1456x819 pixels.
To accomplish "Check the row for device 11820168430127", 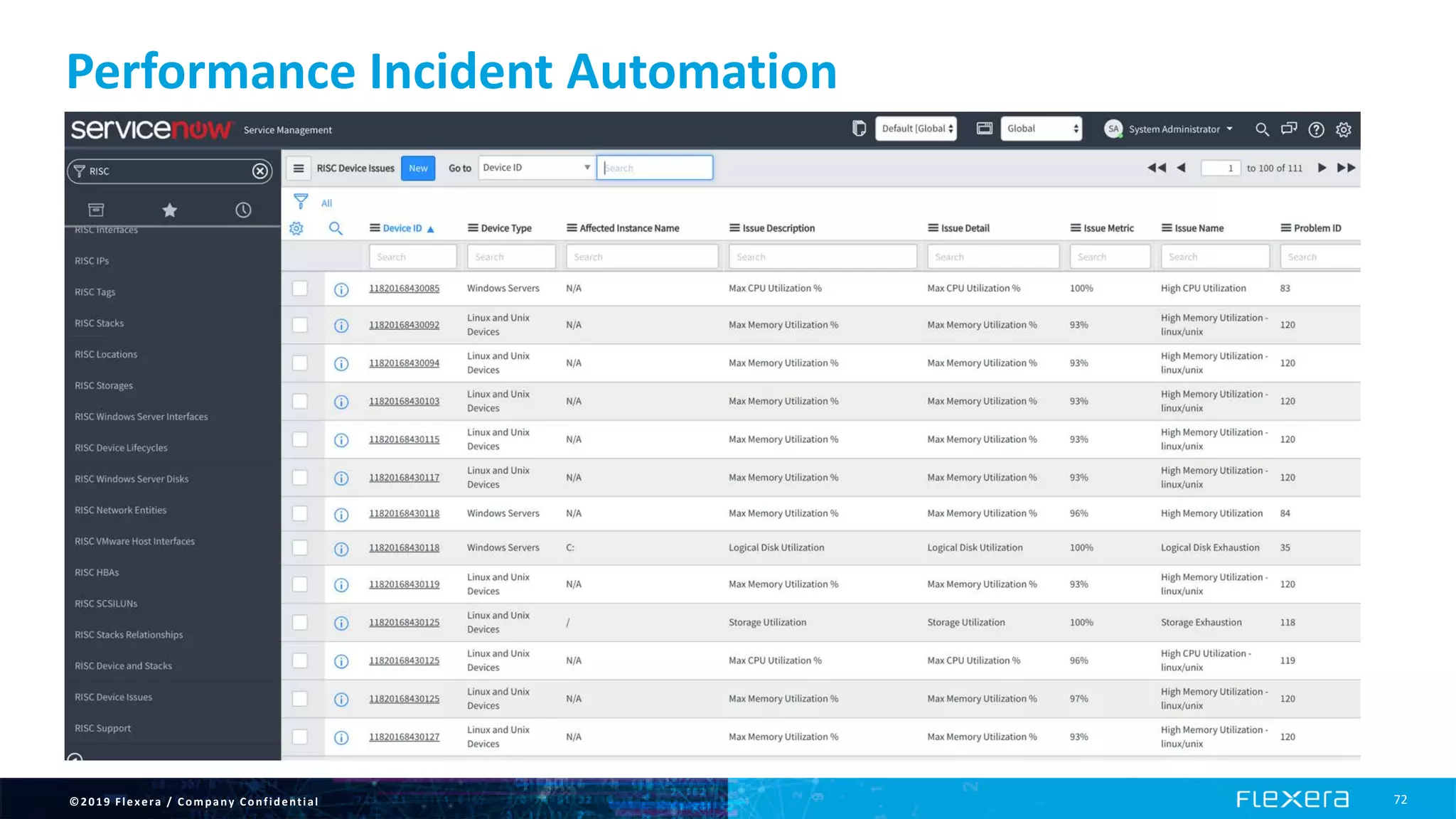I will click(300, 737).
